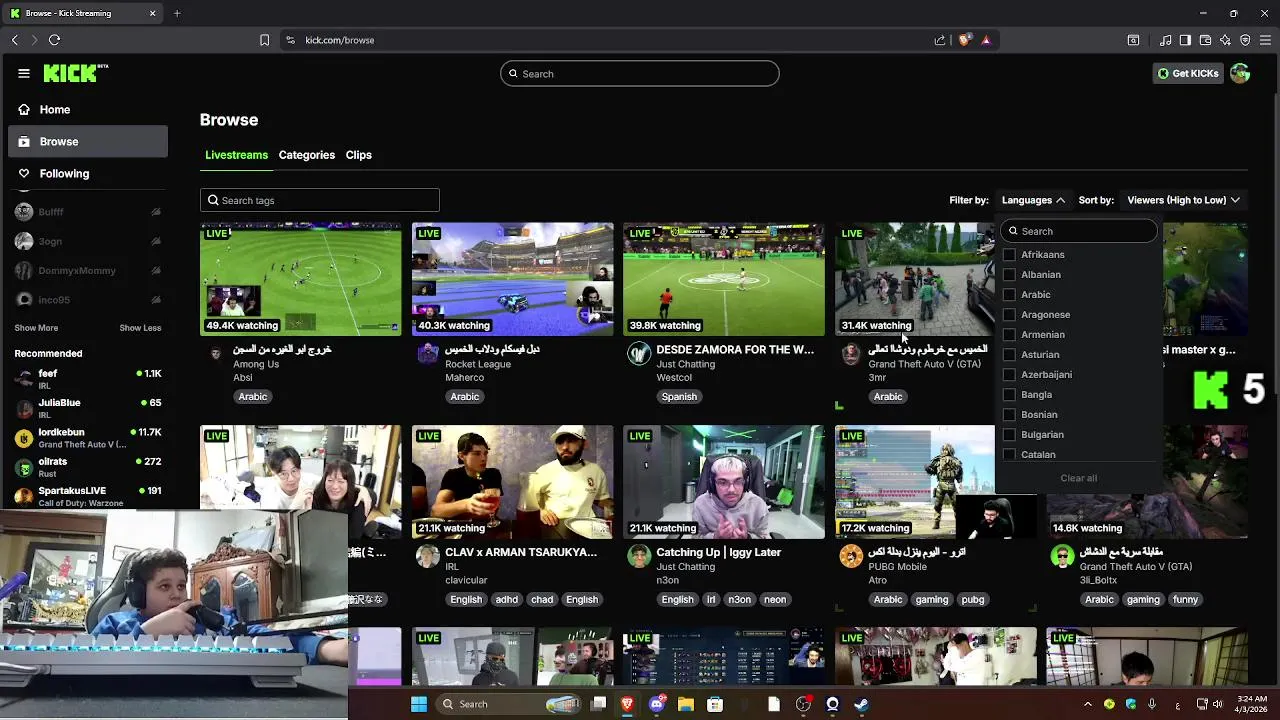This screenshot has height=720, width=1280.
Task: Click the language search field
Action: [x=1079, y=231]
